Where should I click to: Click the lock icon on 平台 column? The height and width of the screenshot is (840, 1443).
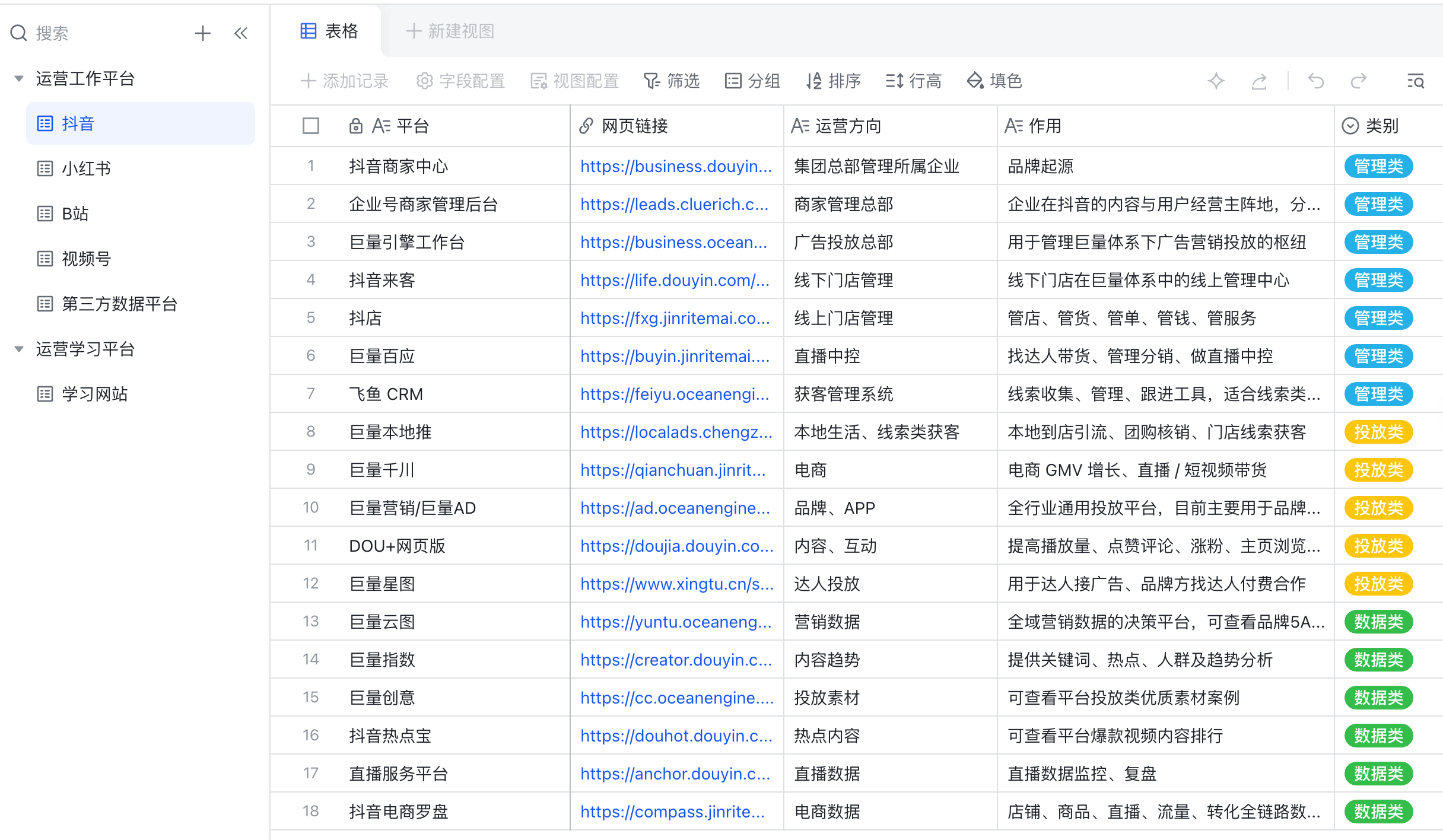point(356,126)
